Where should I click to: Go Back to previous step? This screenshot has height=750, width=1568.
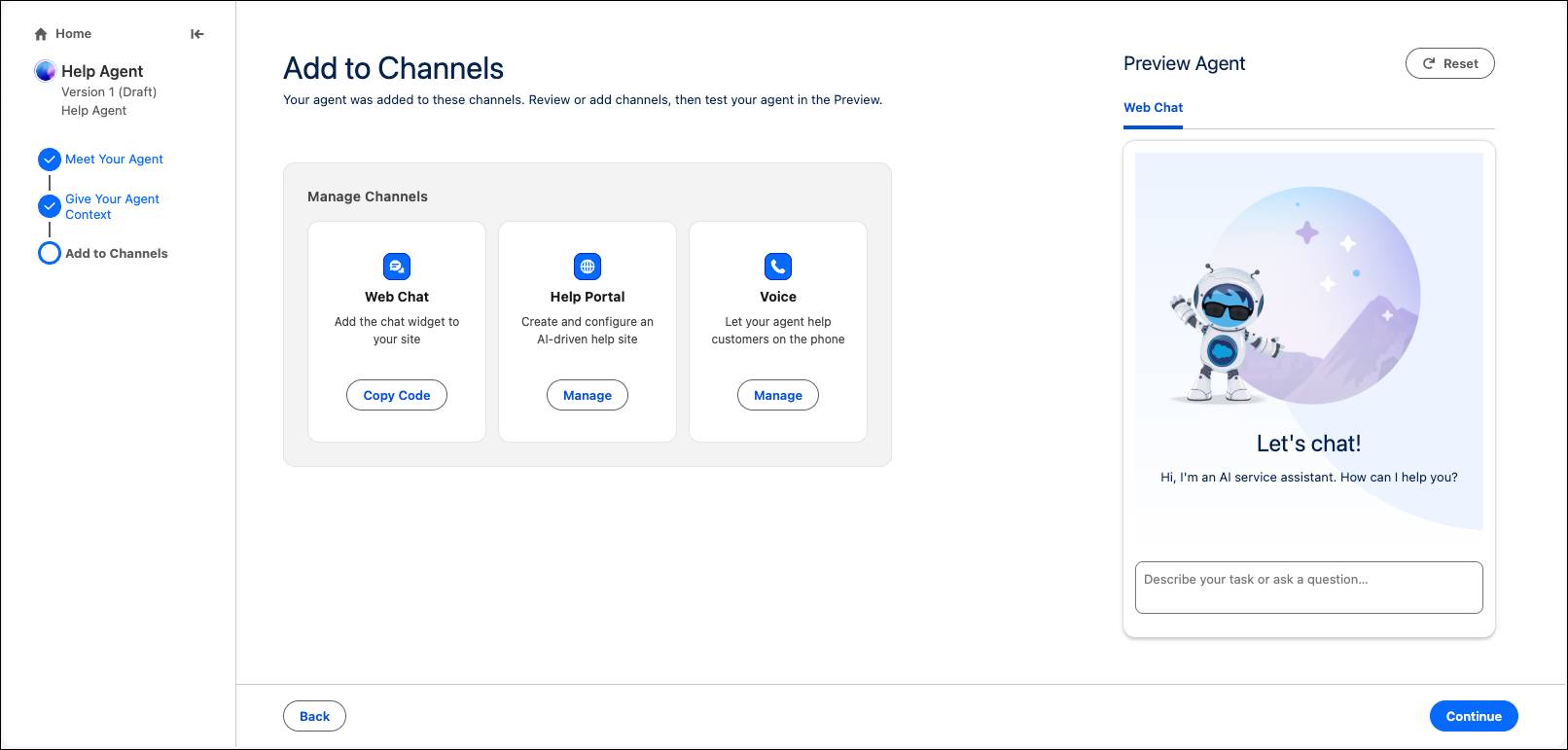pos(314,716)
